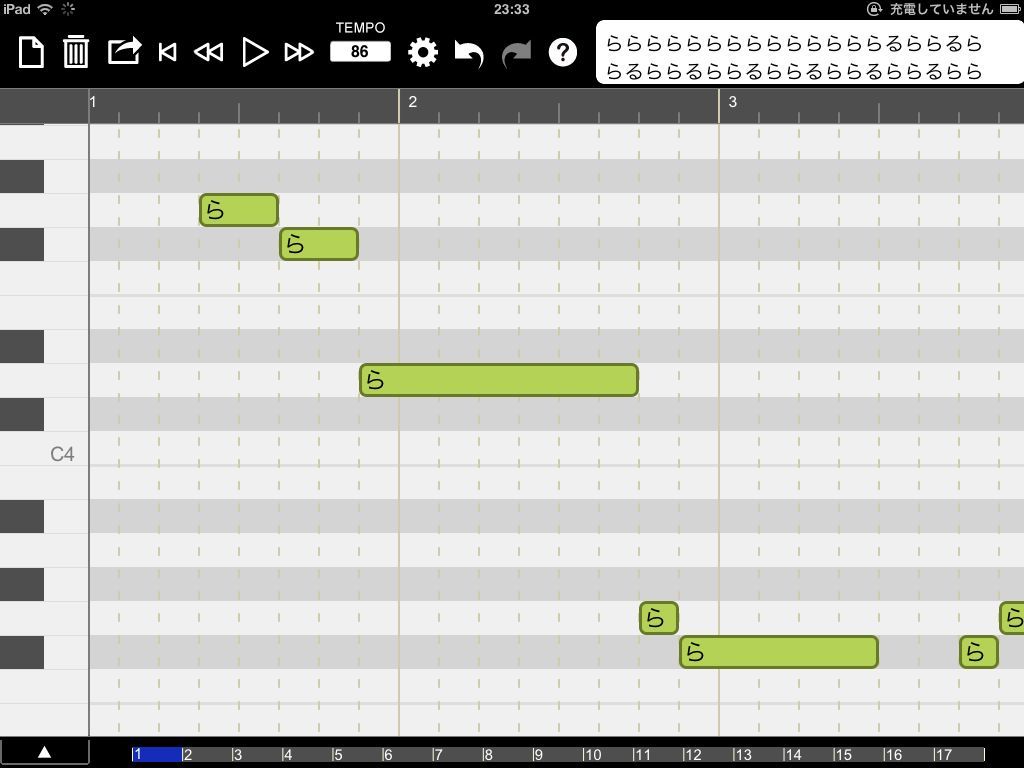
Task: Tap the C4 piano key
Action: pos(44,449)
